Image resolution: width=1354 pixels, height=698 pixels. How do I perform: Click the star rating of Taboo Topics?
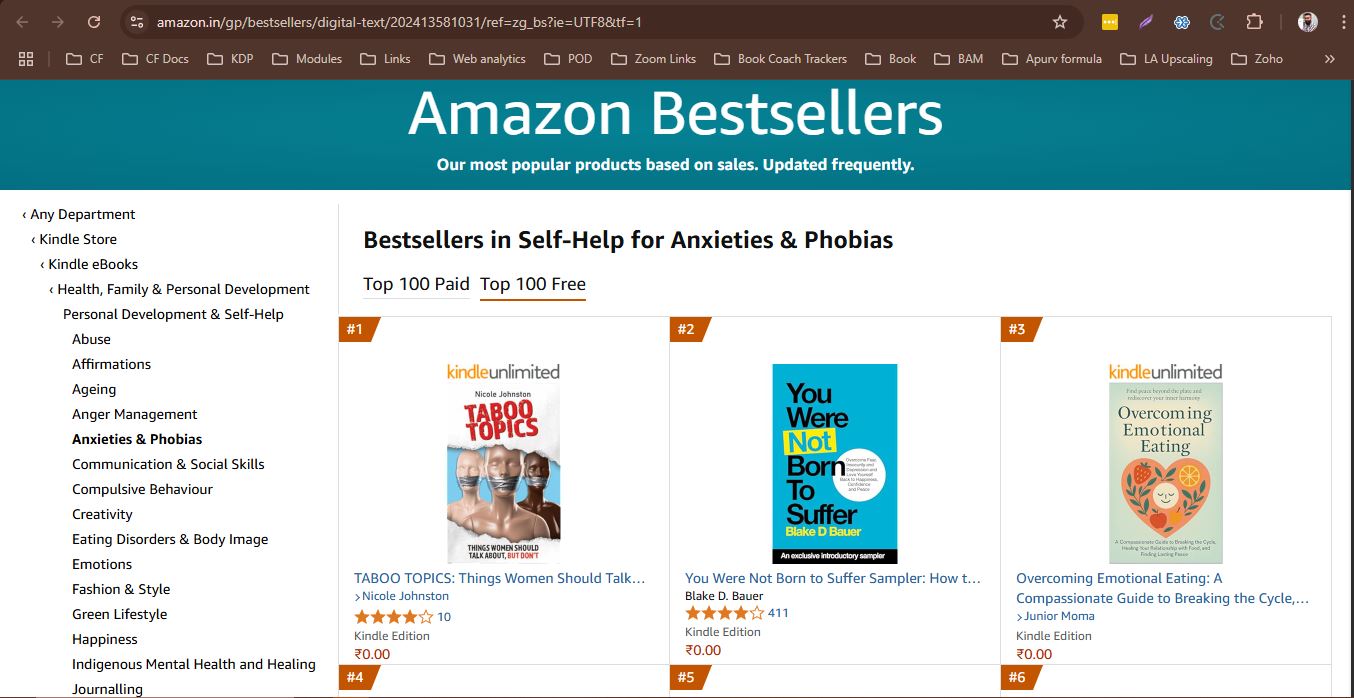point(394,617)
